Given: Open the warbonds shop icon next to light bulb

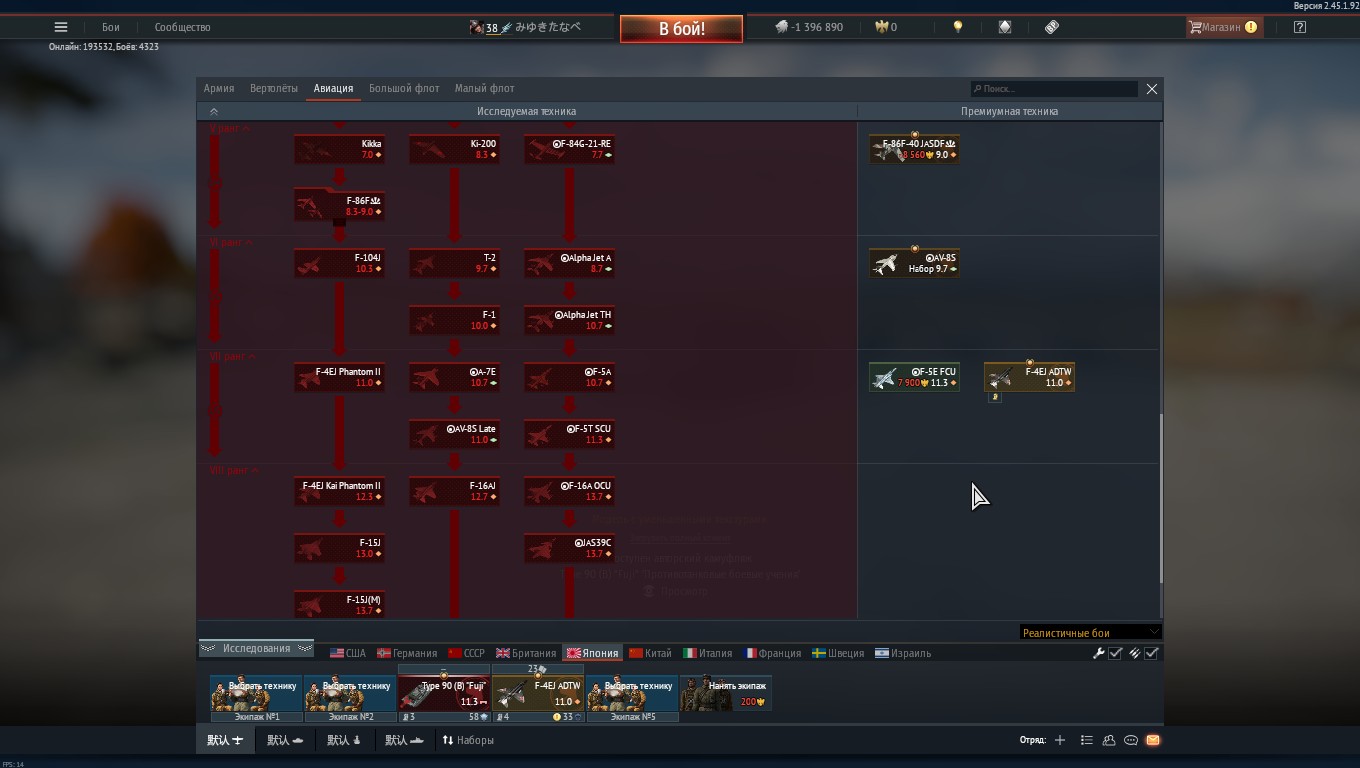Looking at the screenshot, I should click(1005, 27).
